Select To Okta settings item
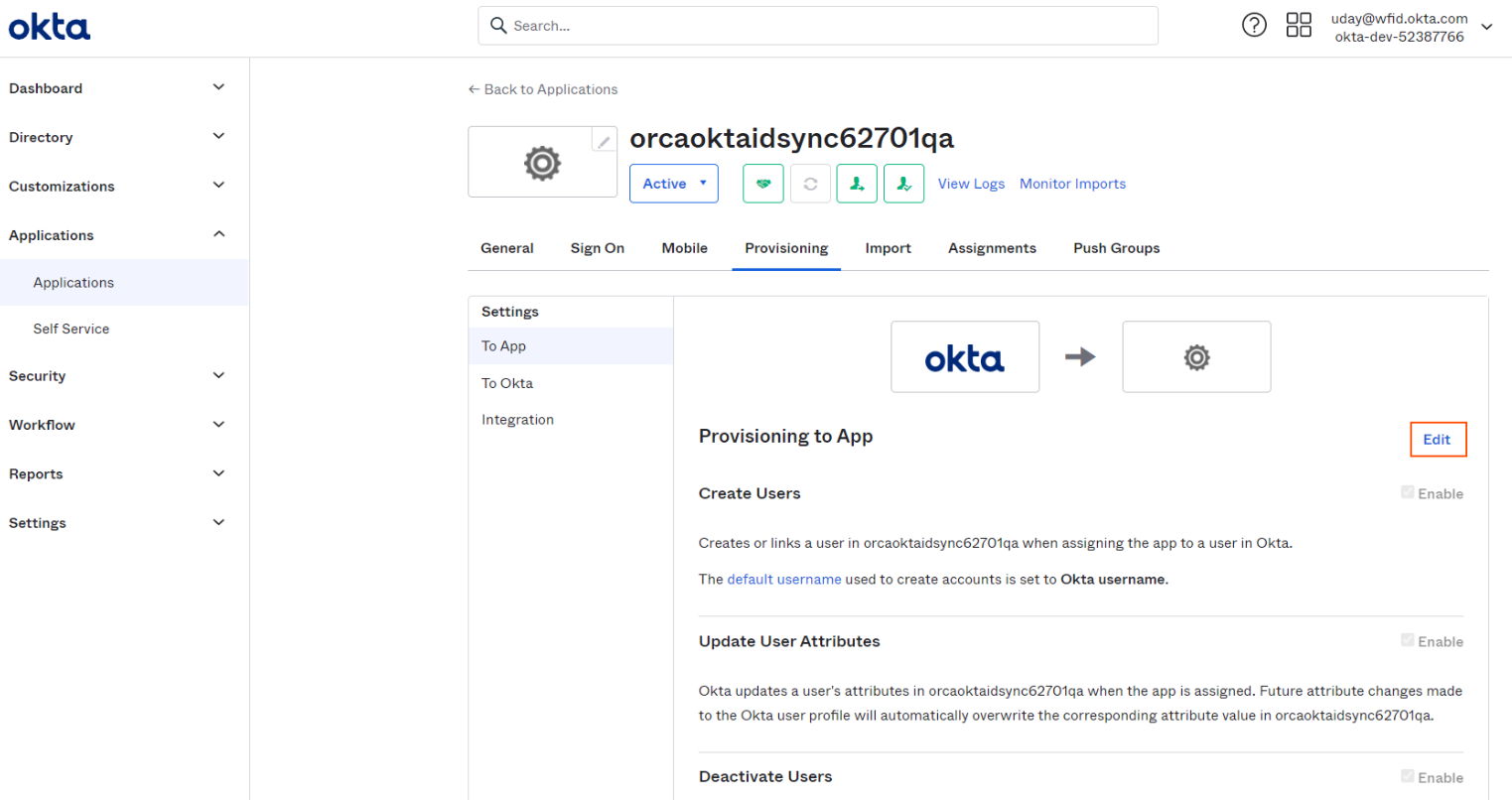This screenshot has height=800, width=1512. pyautogui.click(x=571, y=383)
